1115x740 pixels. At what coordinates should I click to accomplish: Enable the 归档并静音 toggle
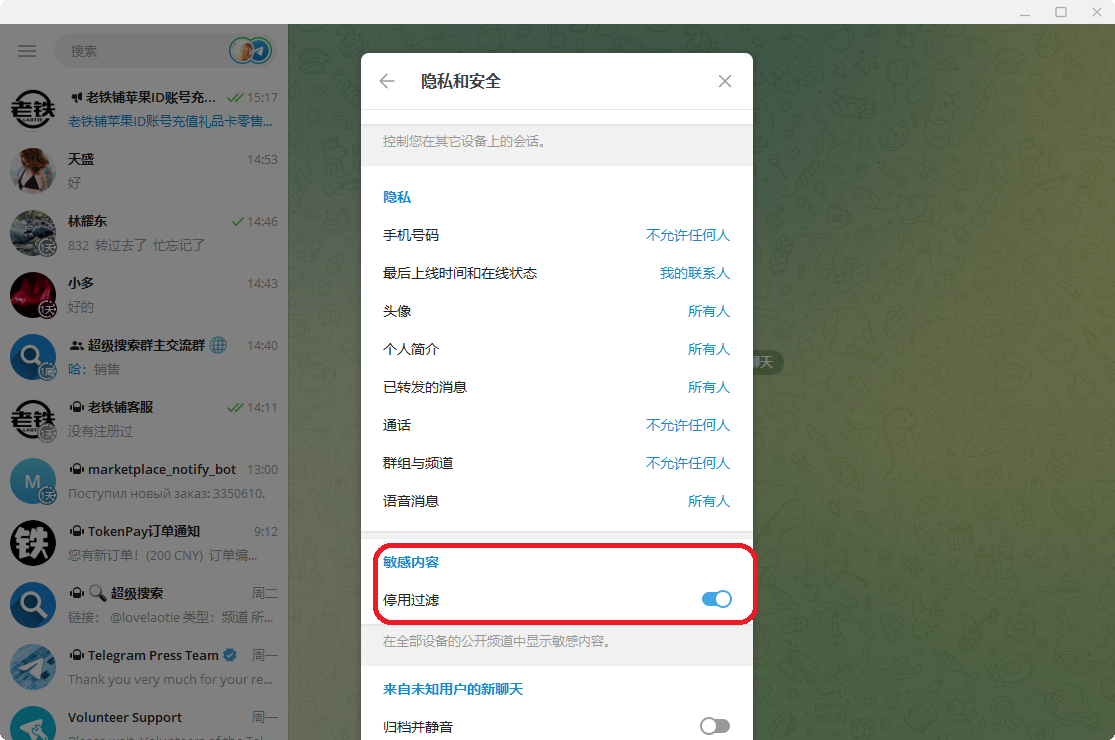(x=714, y=726)
